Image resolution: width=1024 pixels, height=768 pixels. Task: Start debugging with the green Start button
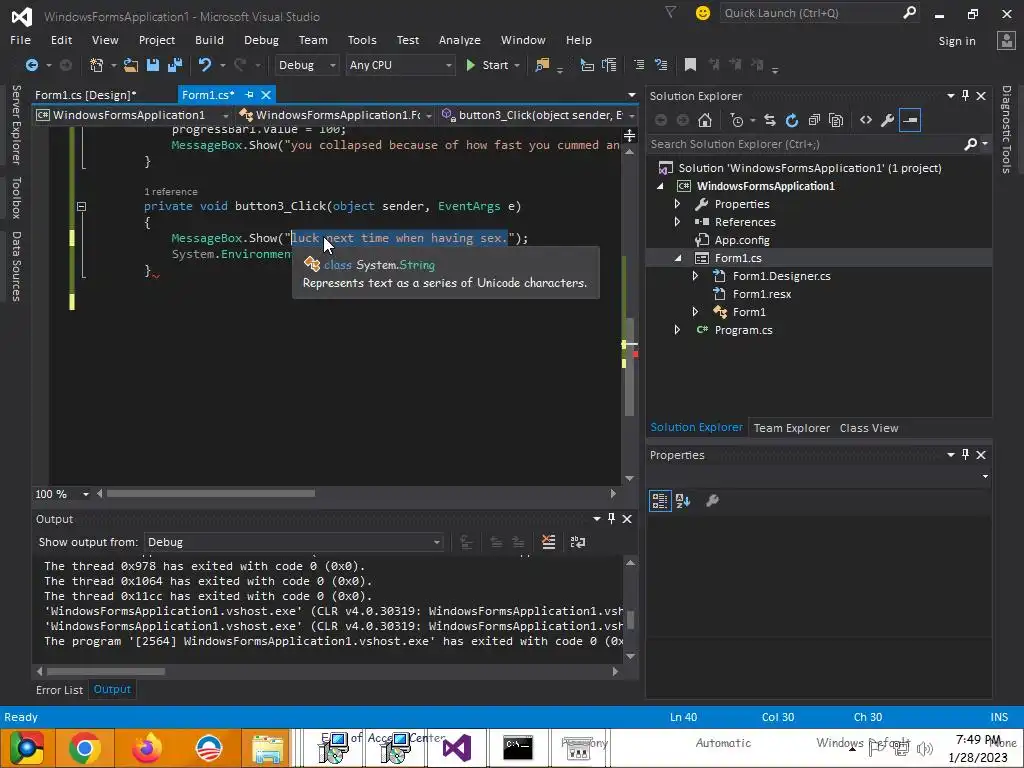coord(487,65)
